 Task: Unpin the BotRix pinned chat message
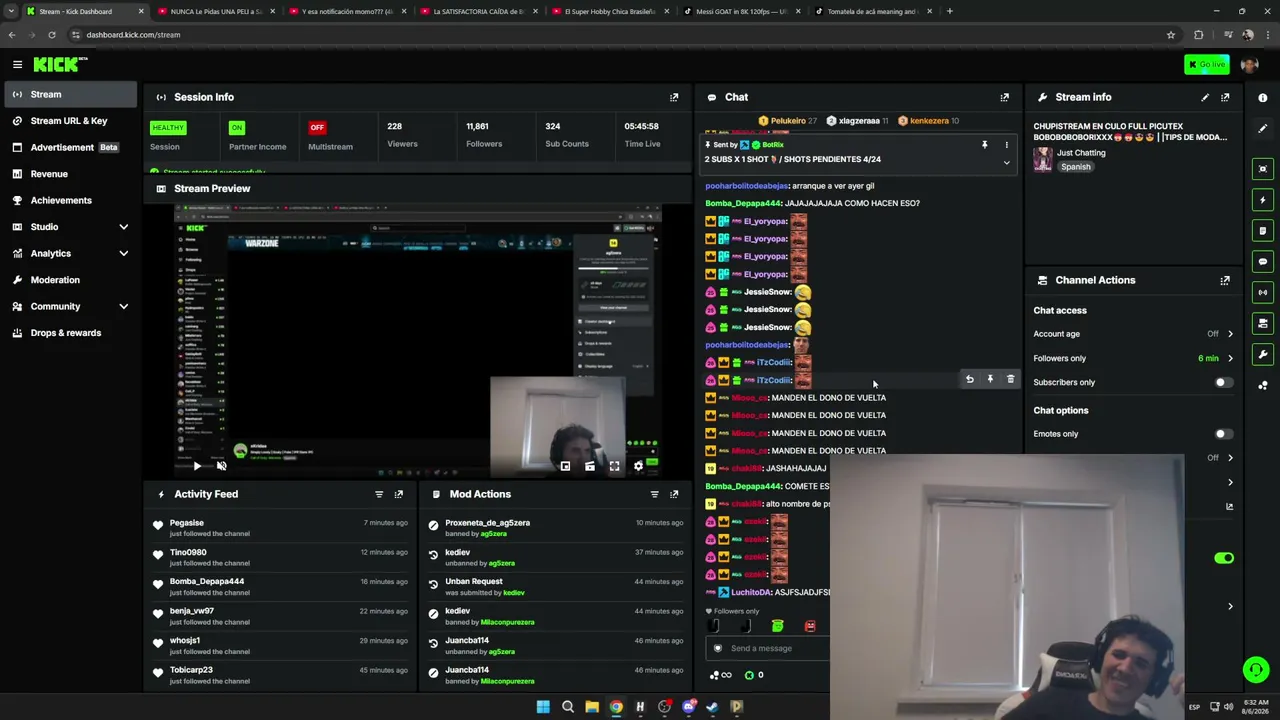[984, 145]
